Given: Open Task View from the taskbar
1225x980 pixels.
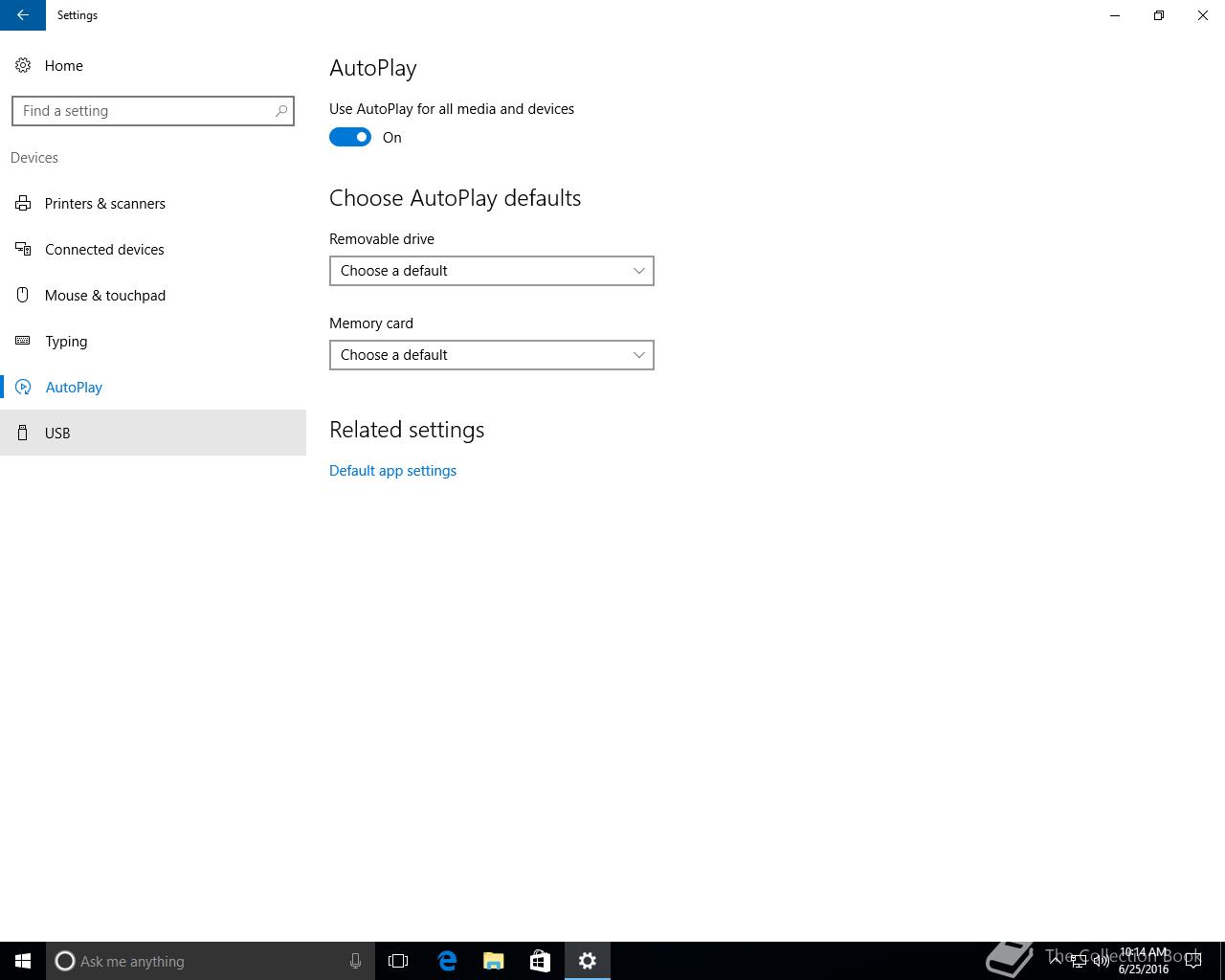Looking at the screenshot, I should 398,961.
